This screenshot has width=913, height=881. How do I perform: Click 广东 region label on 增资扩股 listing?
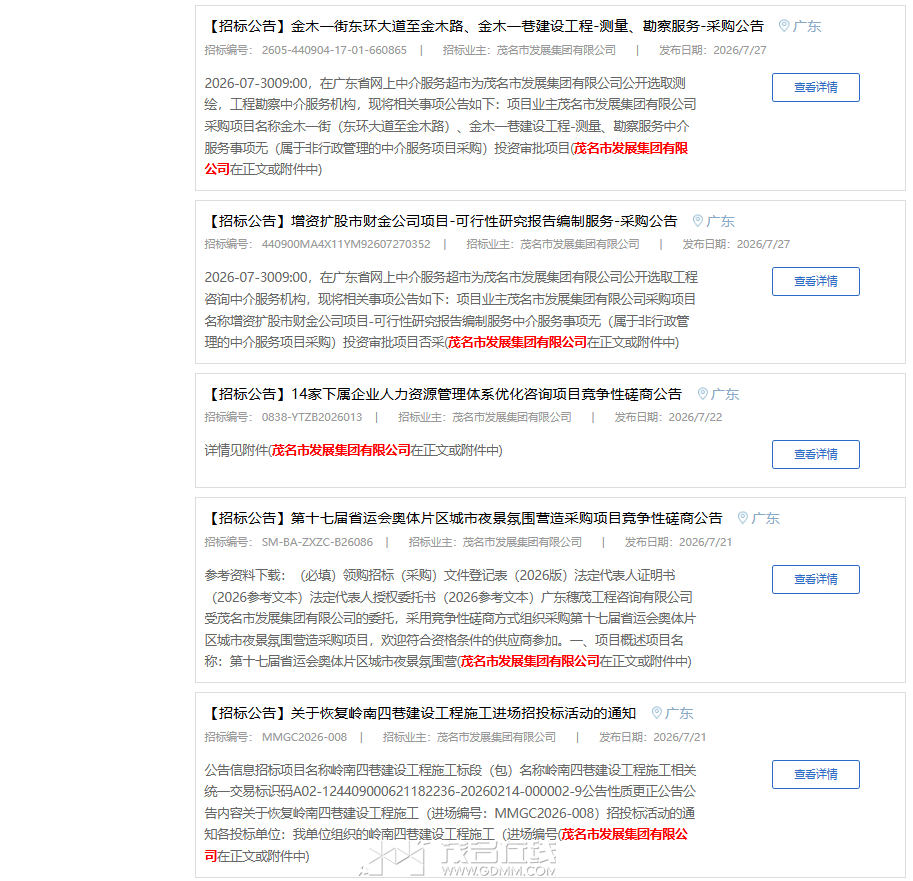(720, 221)
